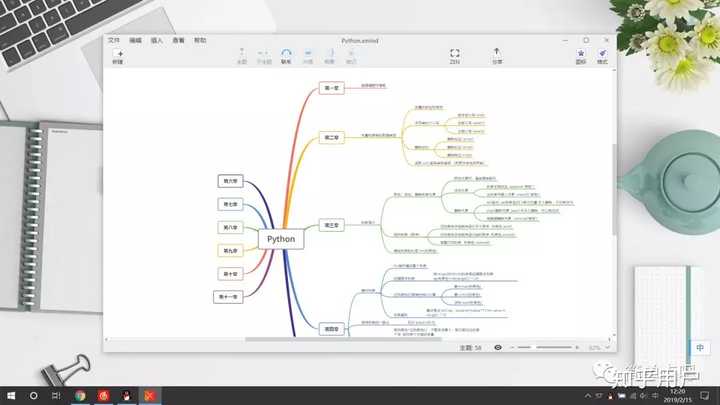Open the 笔记 note tool in the toolbar

[351, 56]
